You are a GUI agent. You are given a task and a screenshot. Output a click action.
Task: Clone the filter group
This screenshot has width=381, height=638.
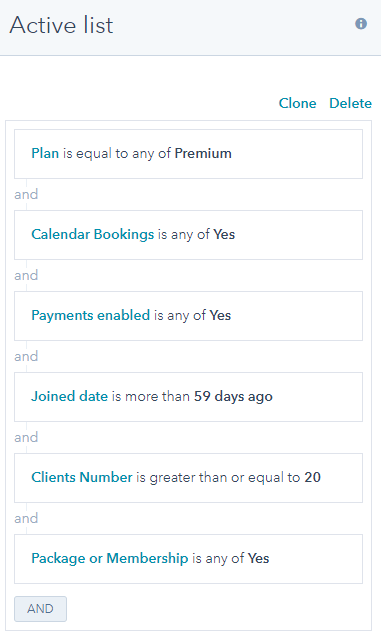pyautogui.click(x=297, y=103)
